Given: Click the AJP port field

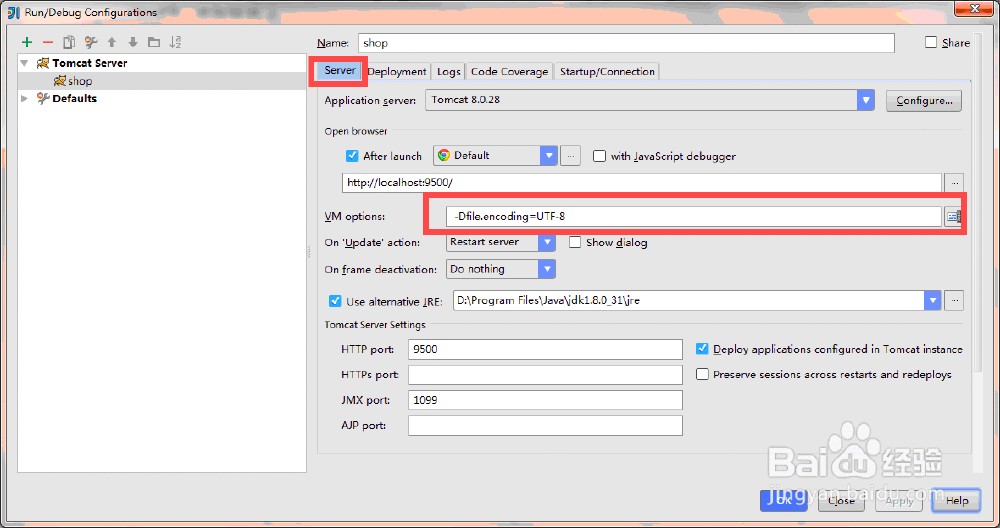Looking at the screenshot, I should pos(545,425).
